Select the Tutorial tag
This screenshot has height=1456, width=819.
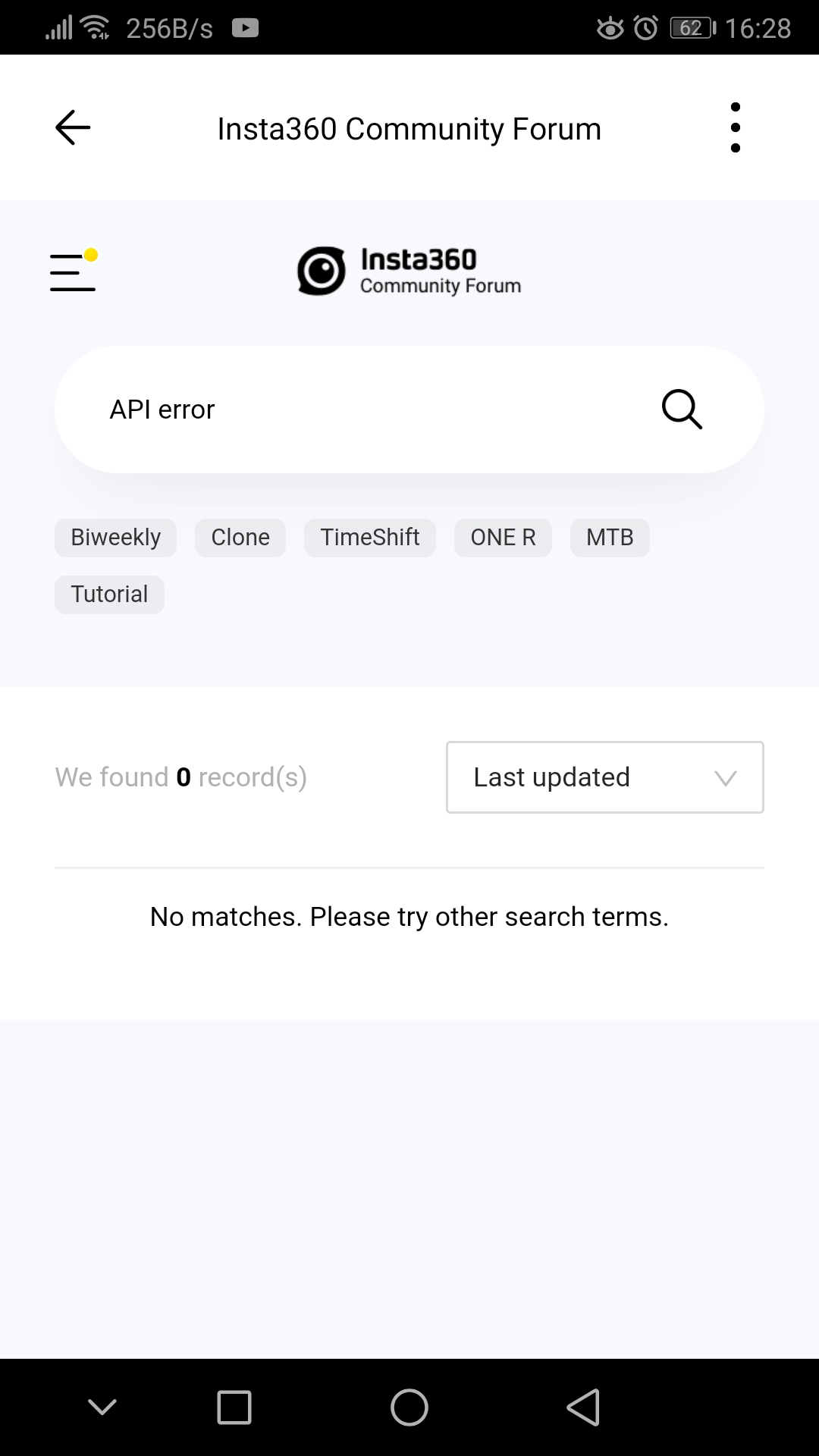pos(109,595)
